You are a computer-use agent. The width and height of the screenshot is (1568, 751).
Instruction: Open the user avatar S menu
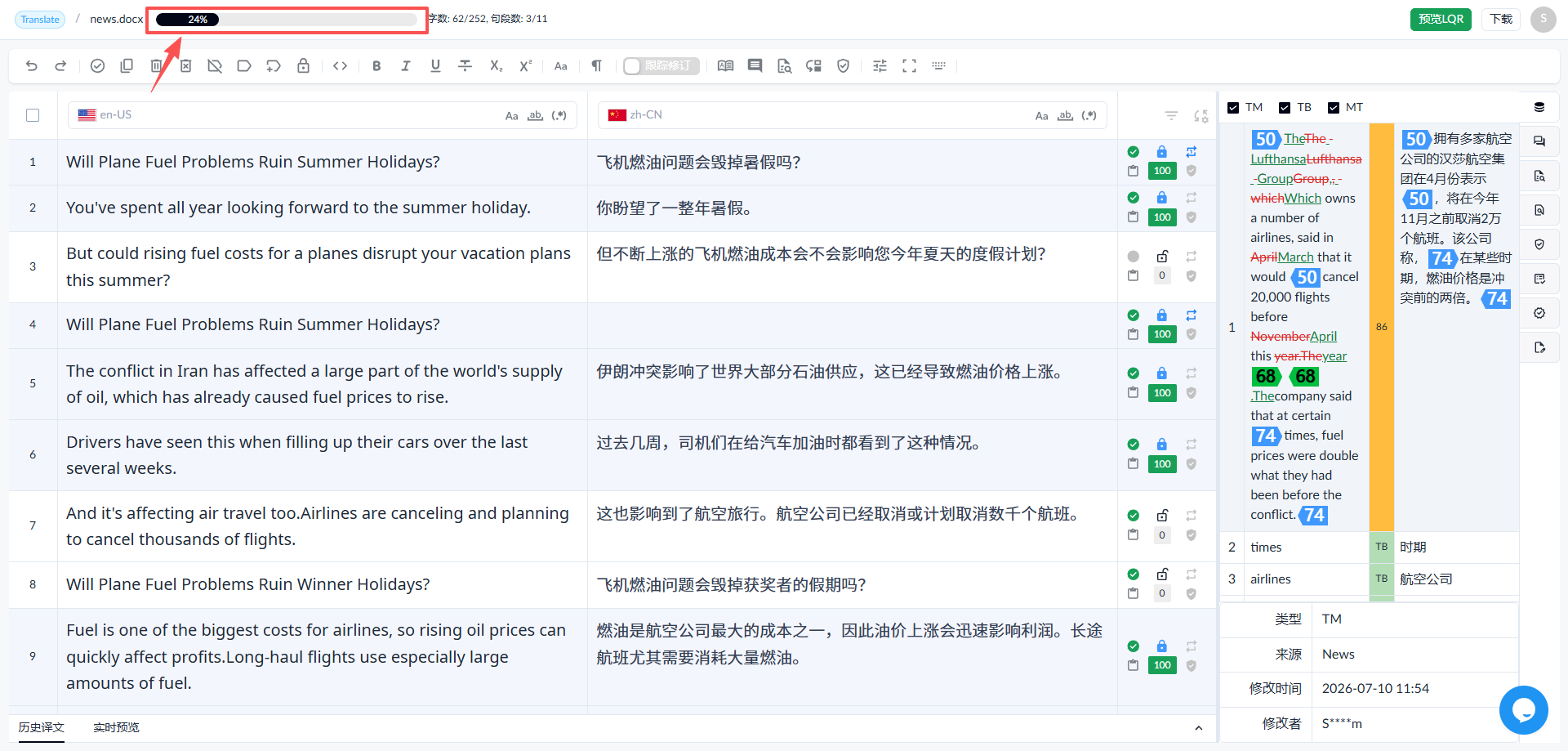tap(1543, 19)
